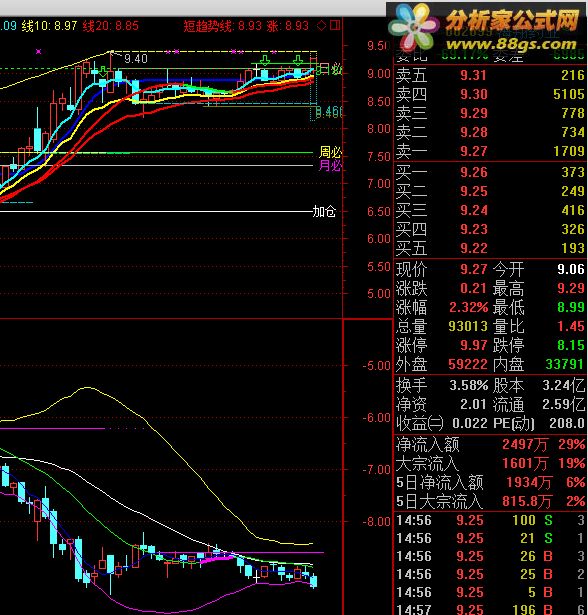Click the 9.50 price axis label
Screen dimensions: 588x615
coord(377,46)
